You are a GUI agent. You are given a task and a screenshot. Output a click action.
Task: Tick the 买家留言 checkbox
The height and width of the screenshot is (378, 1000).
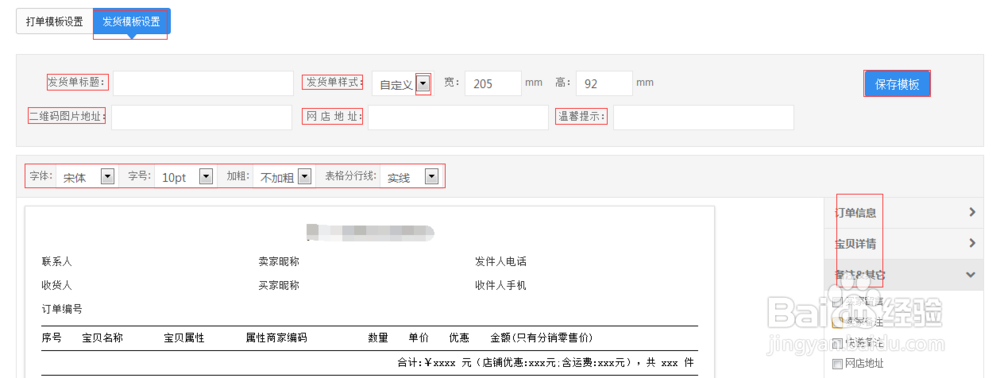point(837,301)
